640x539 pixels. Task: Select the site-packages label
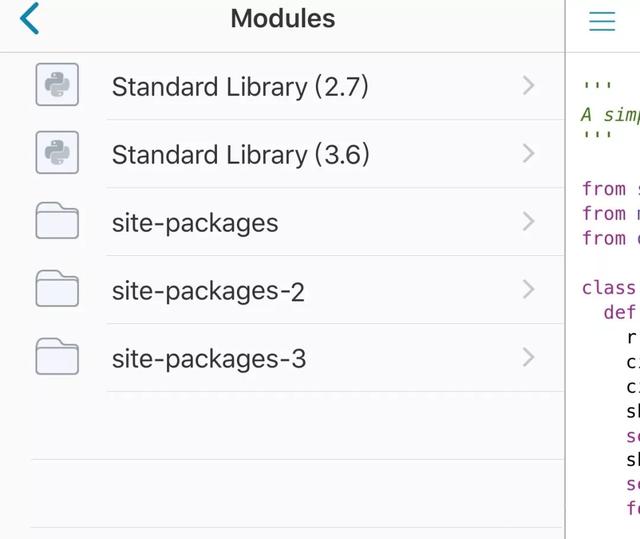tap(195, 224)
